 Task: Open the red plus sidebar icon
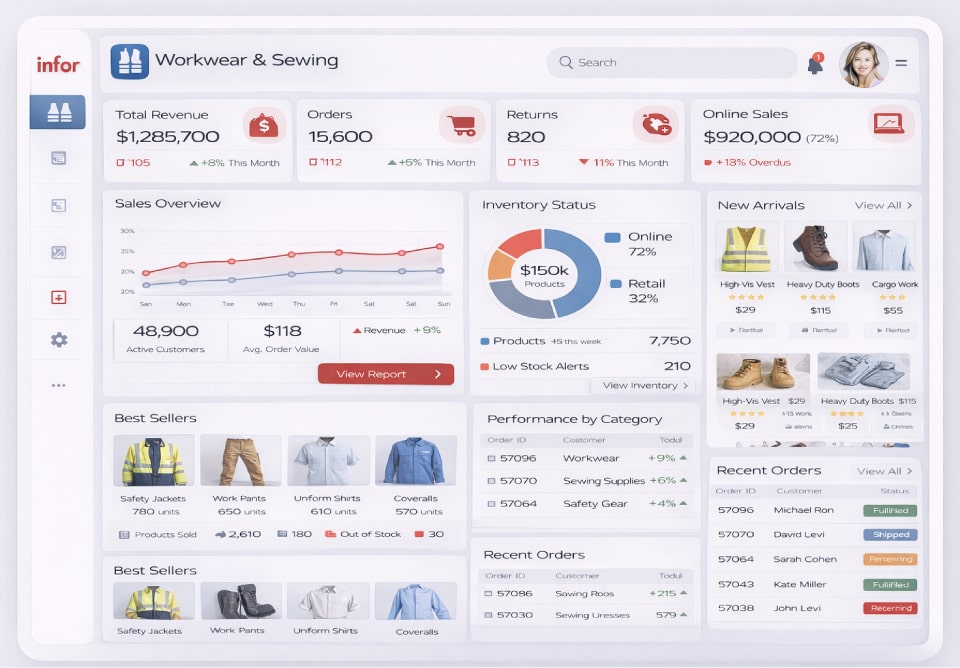point(59,297)
